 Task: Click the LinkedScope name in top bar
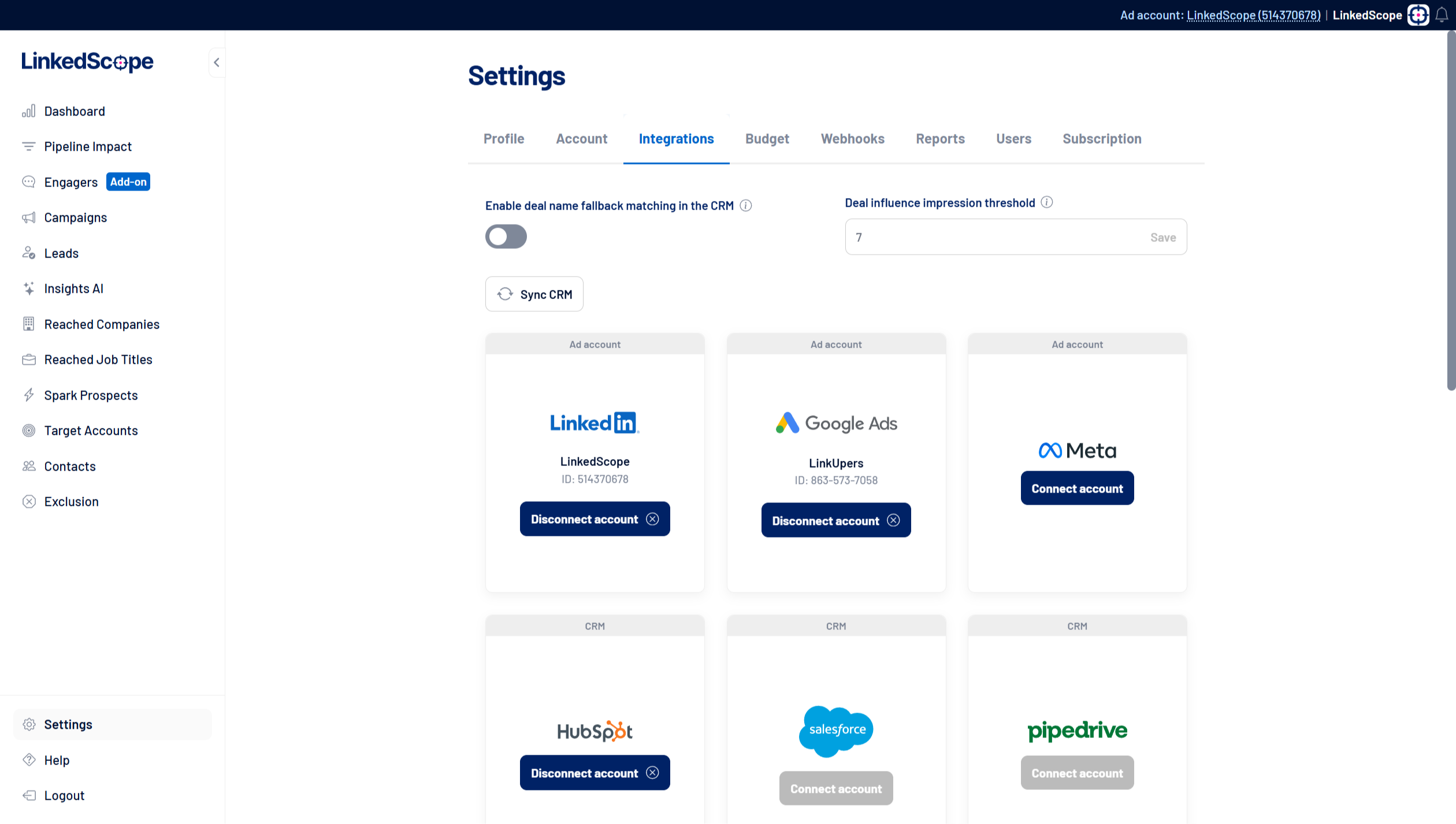[1367, 15]
